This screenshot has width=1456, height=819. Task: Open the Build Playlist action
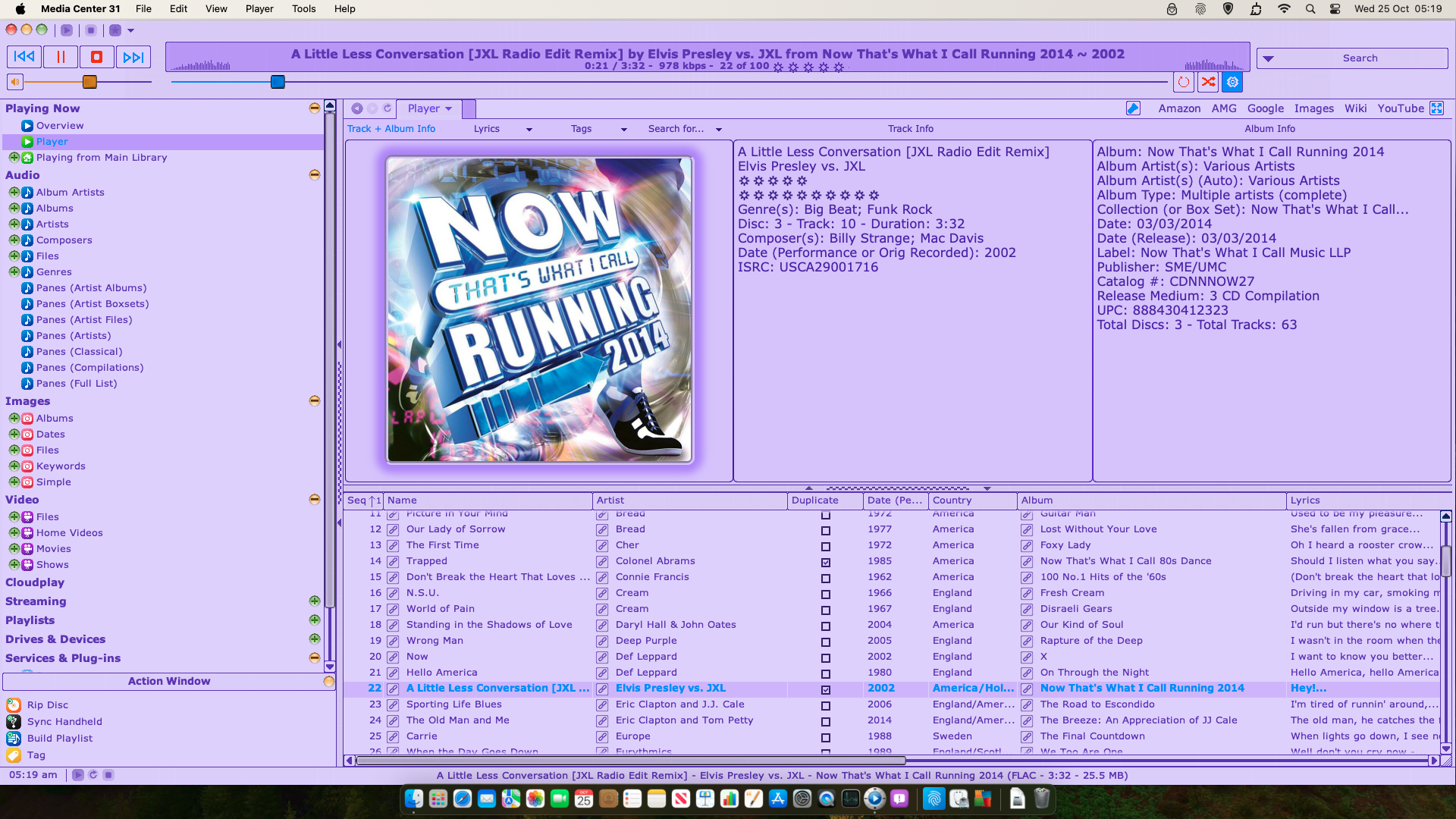click(x=60, y=739)
